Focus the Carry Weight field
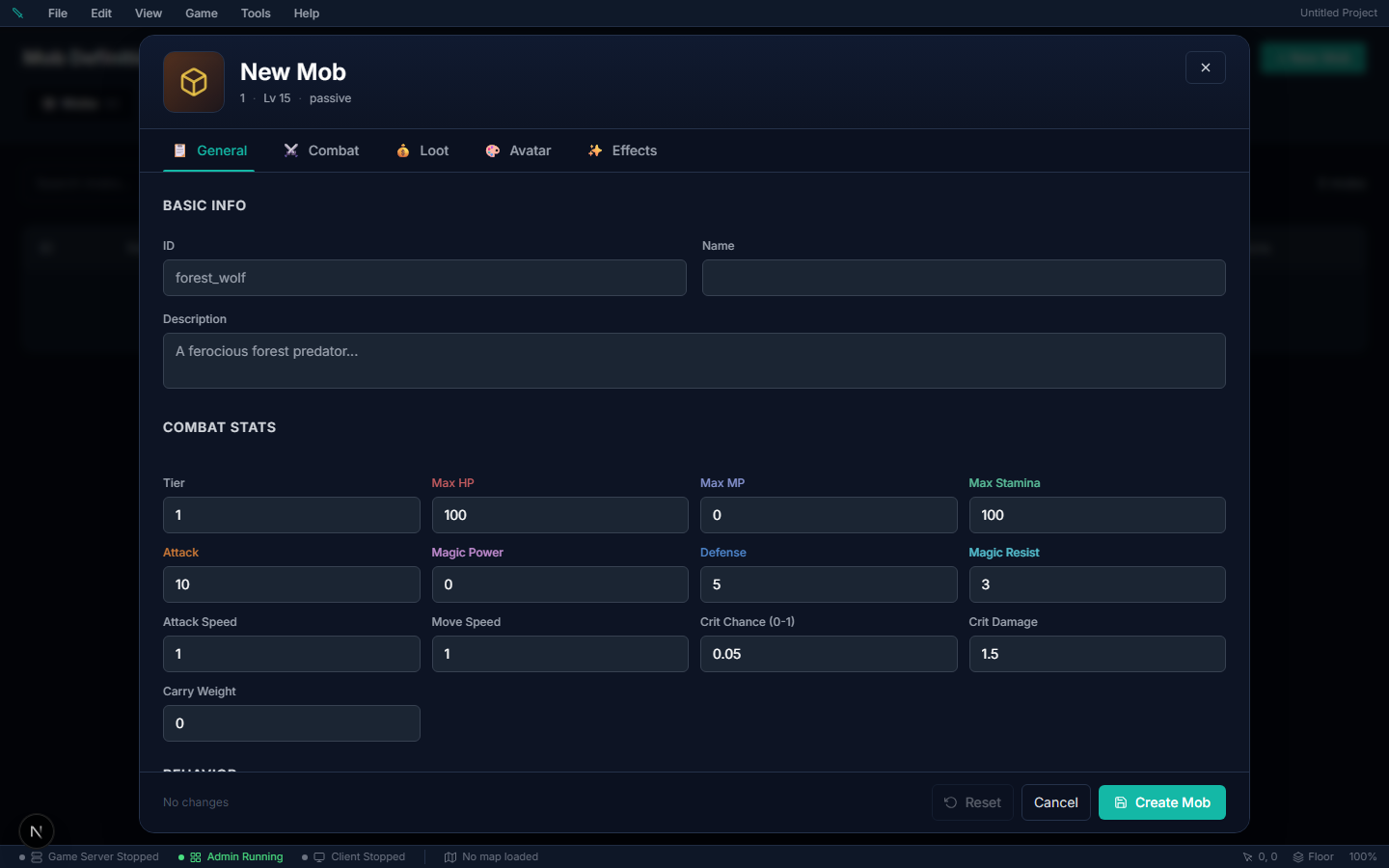The image size is (1389, 868). pos(291,723)
